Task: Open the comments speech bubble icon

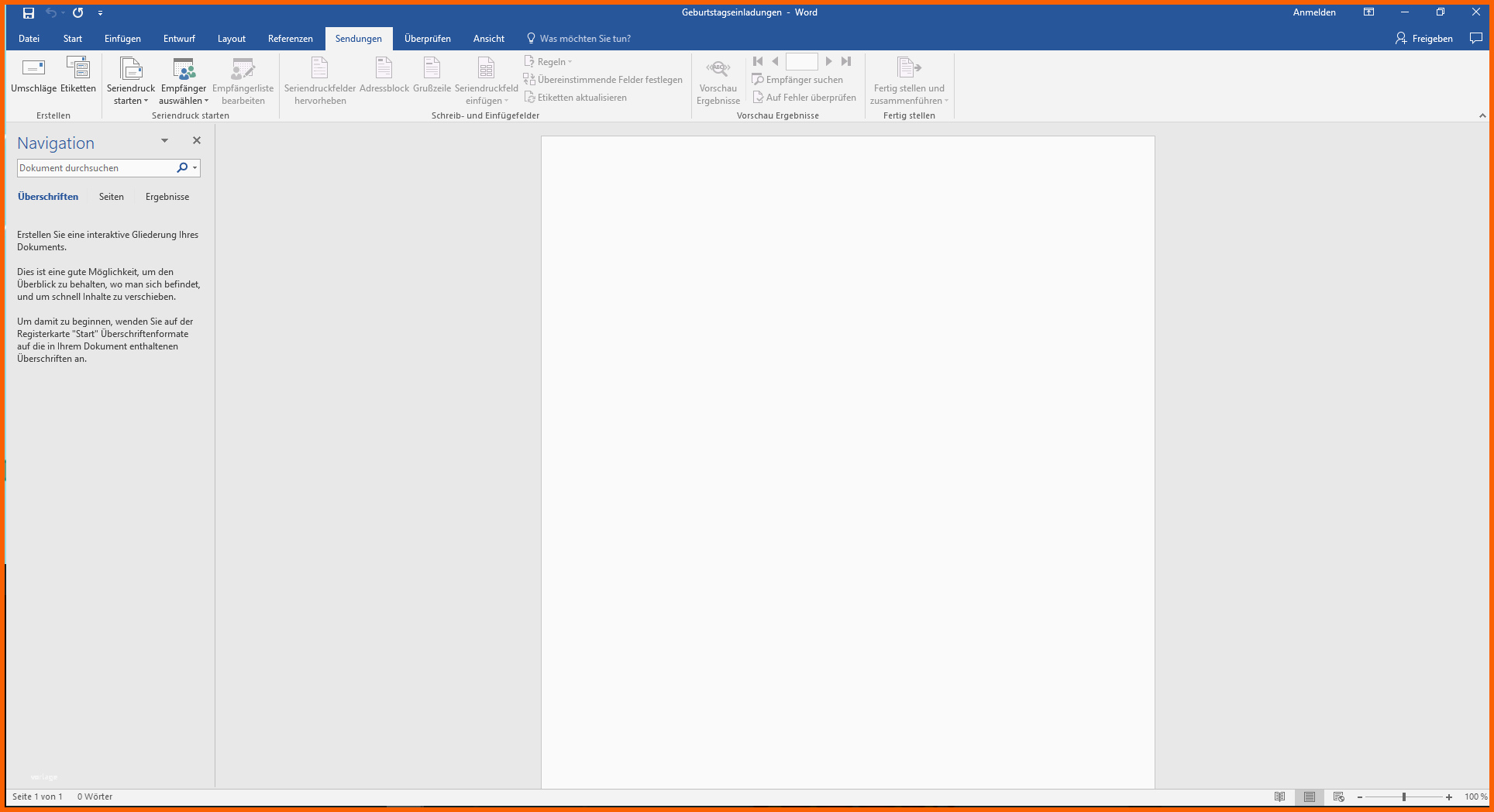Action: pos(1476,38)
